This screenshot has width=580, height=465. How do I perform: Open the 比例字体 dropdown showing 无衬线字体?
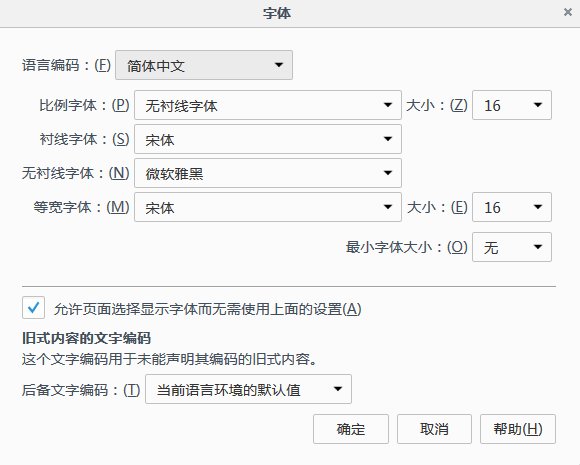coord(268,105)
